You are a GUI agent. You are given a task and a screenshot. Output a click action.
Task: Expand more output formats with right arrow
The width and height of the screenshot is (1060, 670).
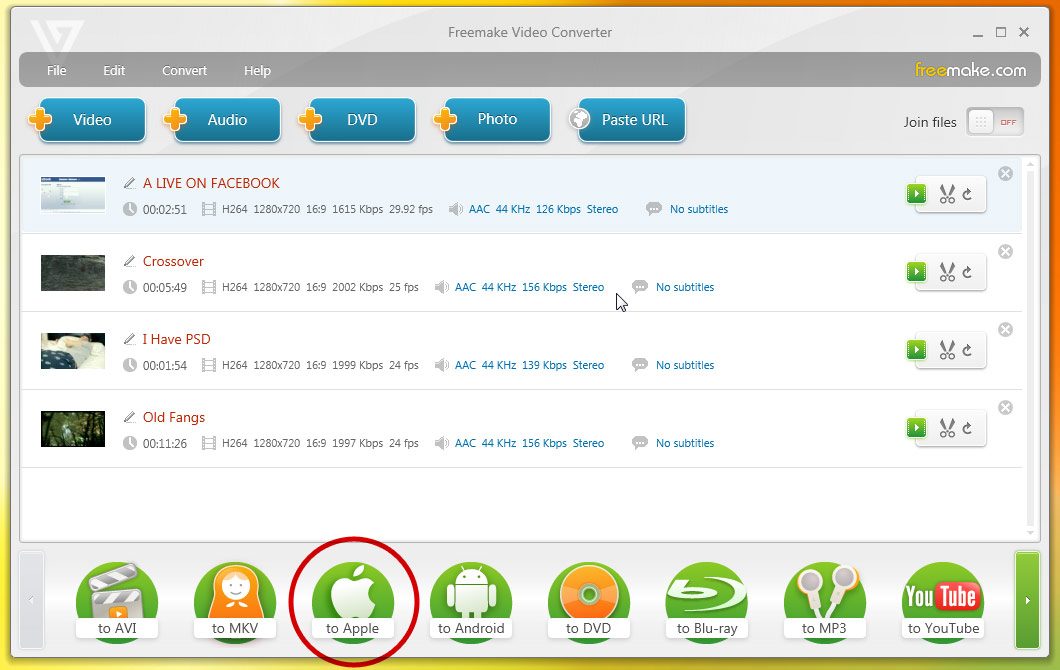point(1028,601)
